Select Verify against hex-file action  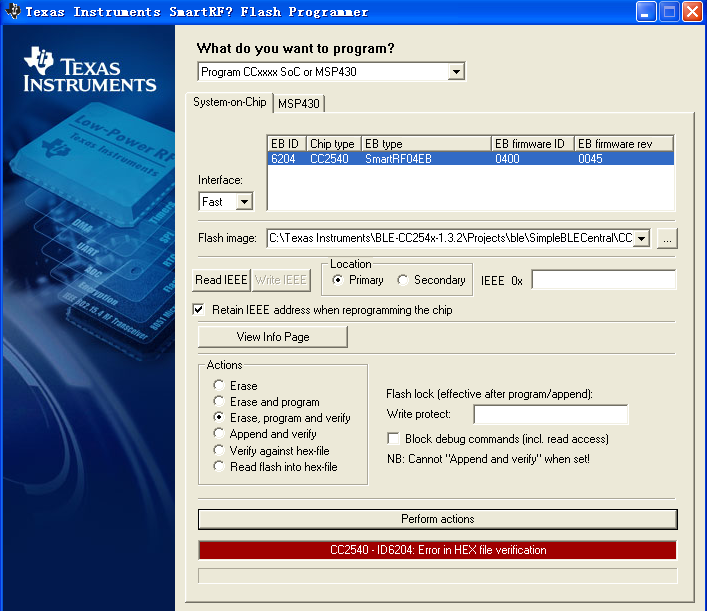pyautogui.click(x=219, y=450)
